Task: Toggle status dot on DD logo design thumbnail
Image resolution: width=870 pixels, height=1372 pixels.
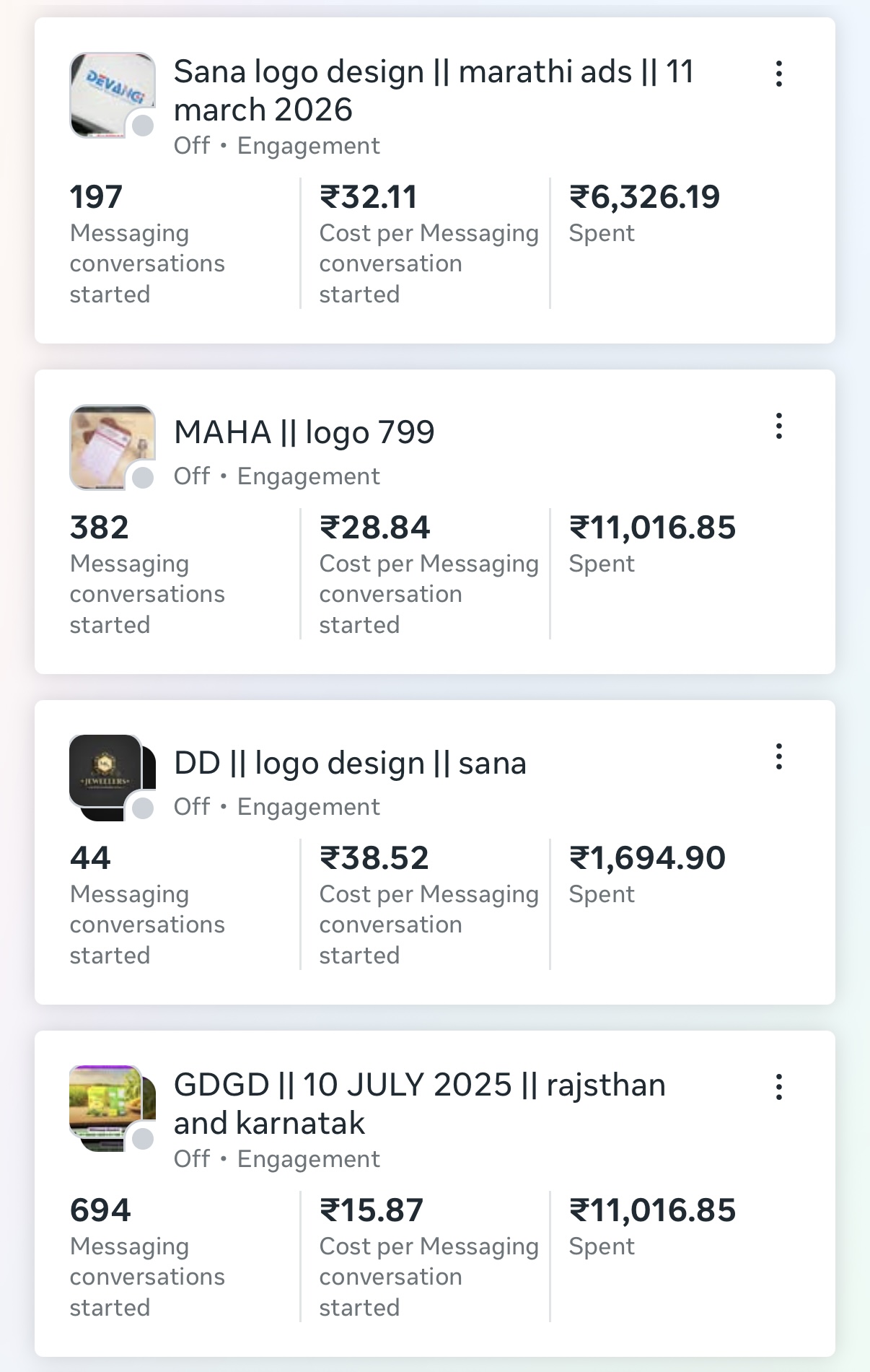Action: click(143, 808)
